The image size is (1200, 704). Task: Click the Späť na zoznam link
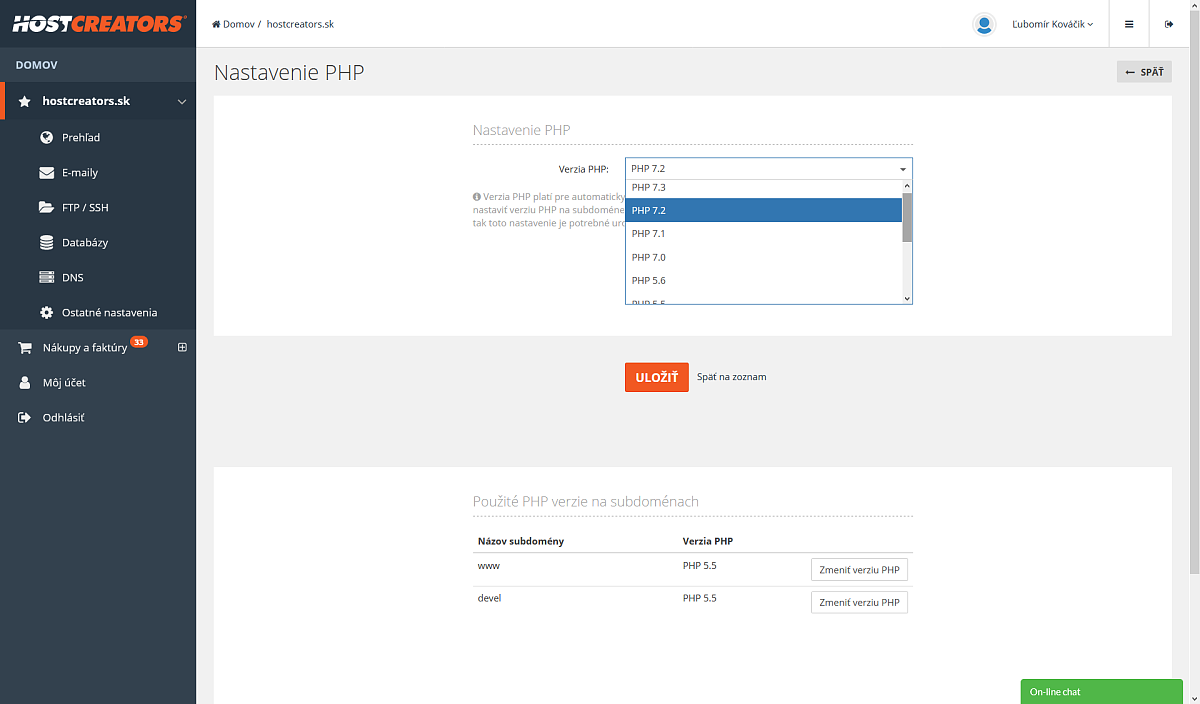point(731,377)
